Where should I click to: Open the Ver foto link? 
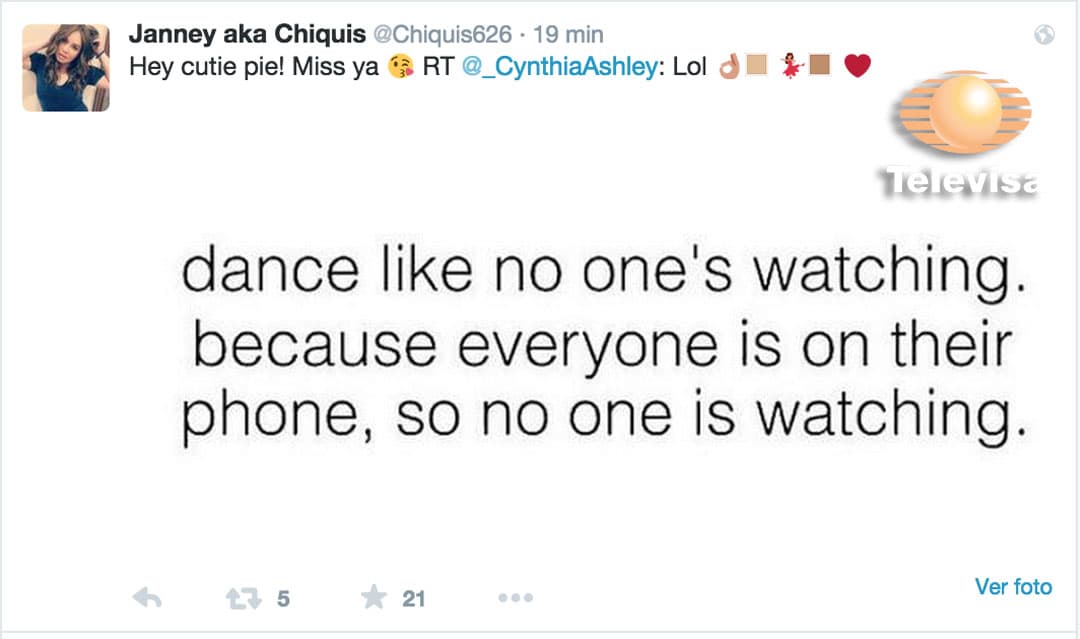[x=1013, y=587]
